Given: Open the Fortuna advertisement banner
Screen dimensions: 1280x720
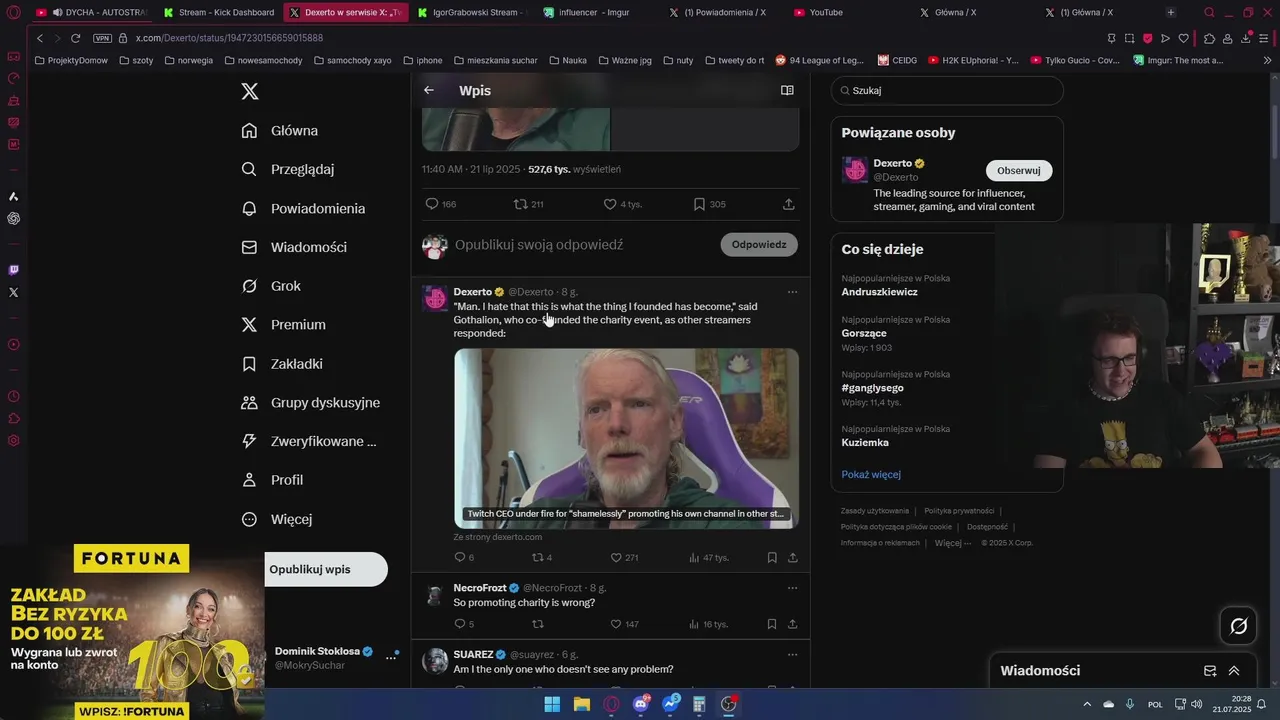Looking at the screenshot, I should (132, 632).
